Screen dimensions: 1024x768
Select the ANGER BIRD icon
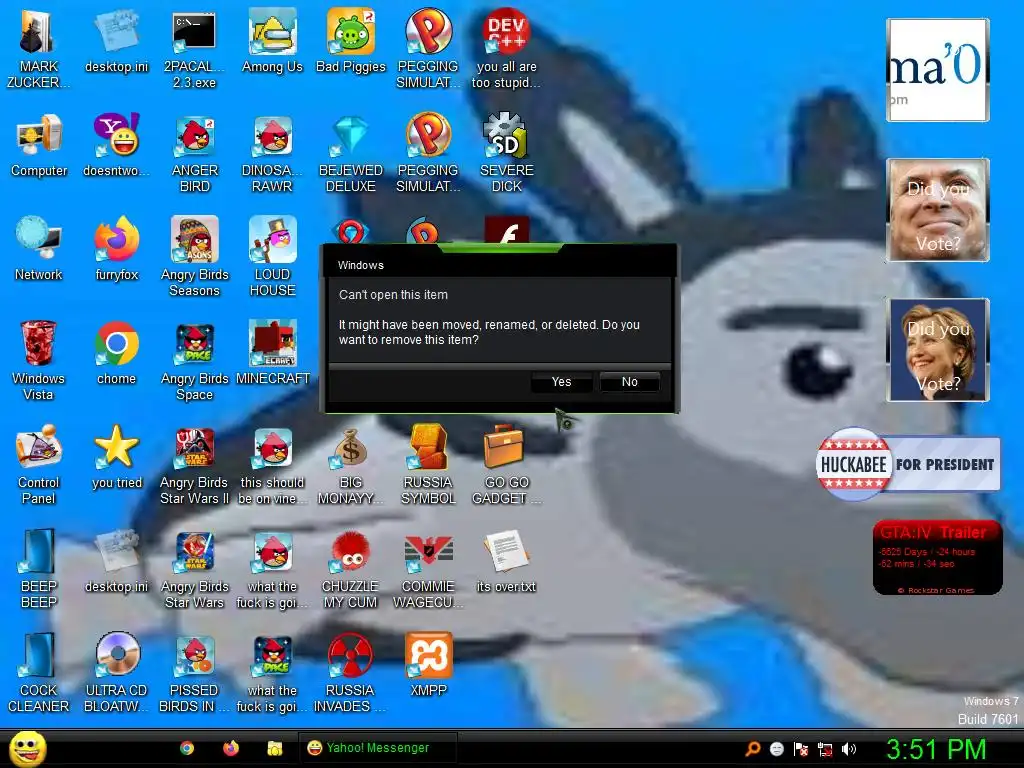point(195,153)
